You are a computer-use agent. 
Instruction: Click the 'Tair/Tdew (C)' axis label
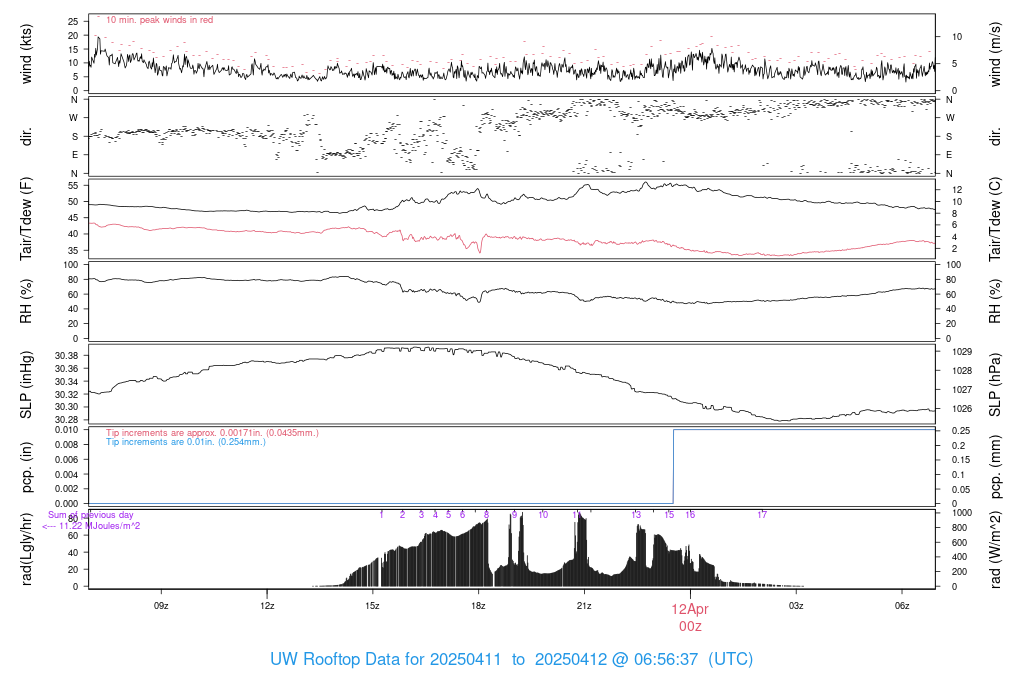coord(995,219)
